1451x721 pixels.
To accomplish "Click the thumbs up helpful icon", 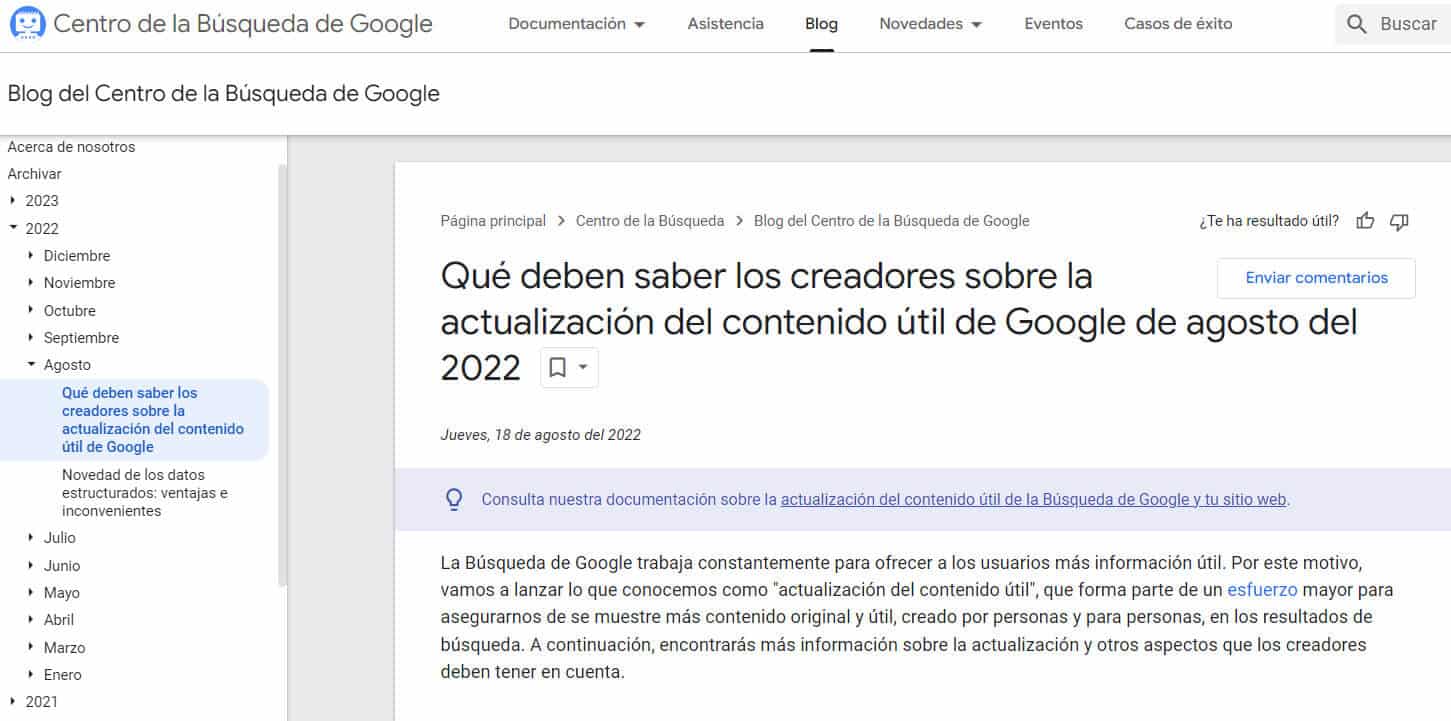I will (1365, 221).
